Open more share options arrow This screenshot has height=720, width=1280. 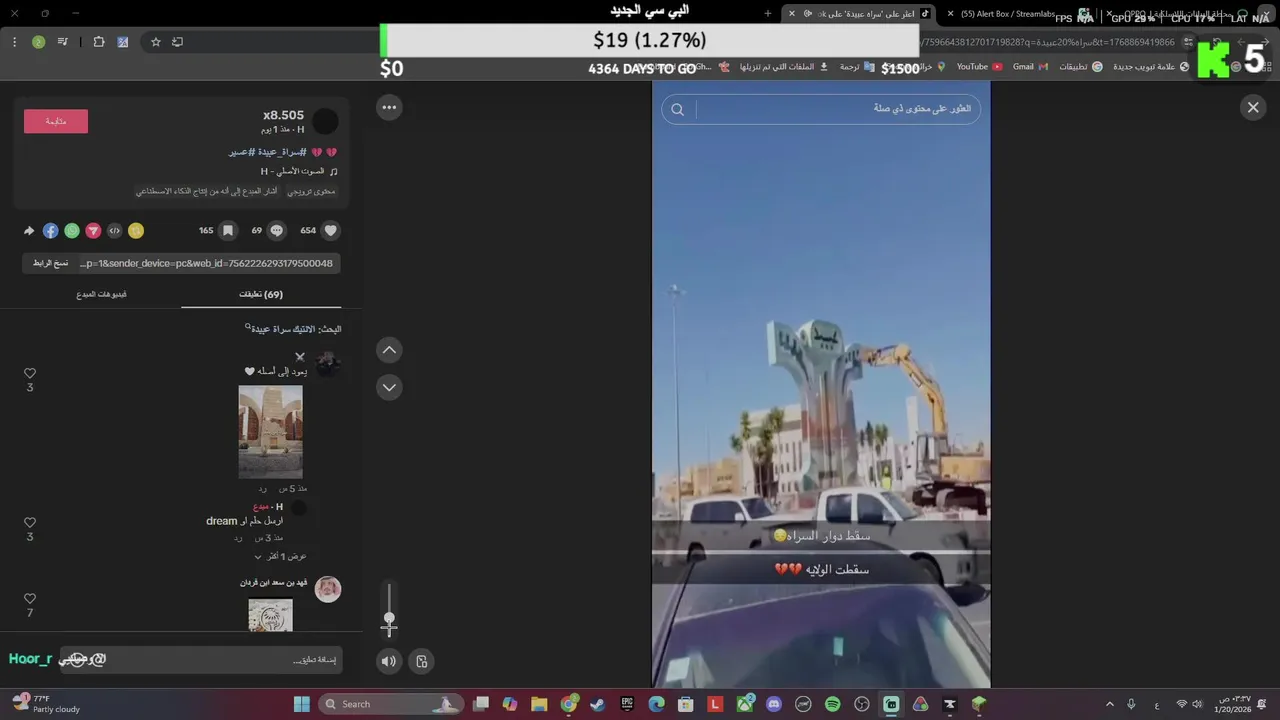pyautogui.click(x=29, y=230)
